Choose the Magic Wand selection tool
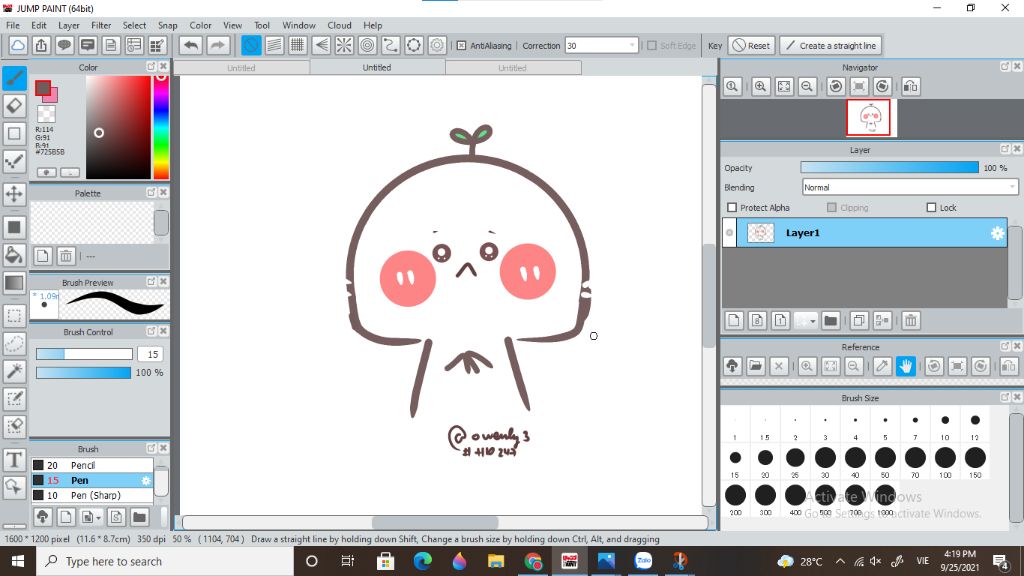 [14, 371]
